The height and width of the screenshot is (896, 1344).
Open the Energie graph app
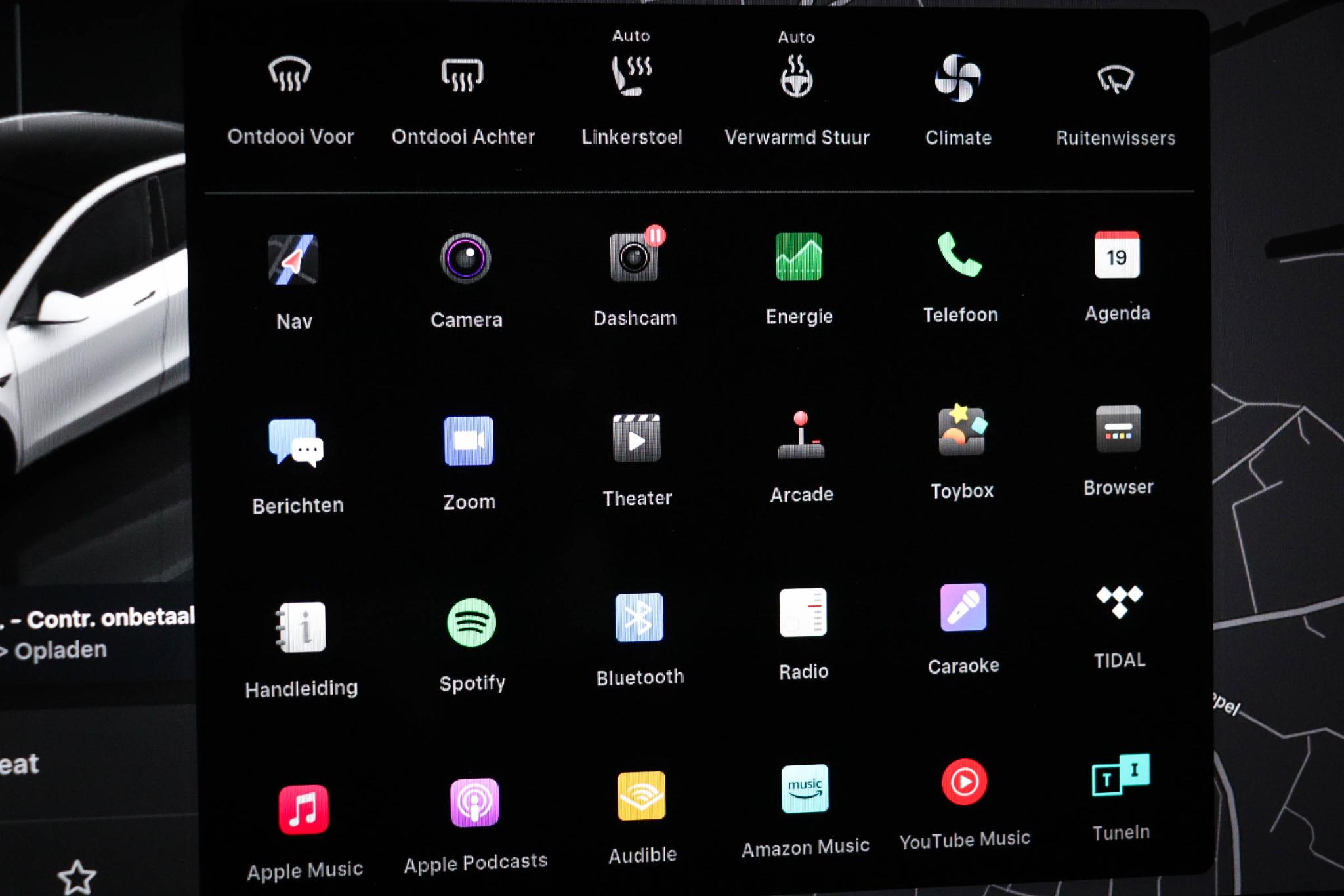point(799,256)
